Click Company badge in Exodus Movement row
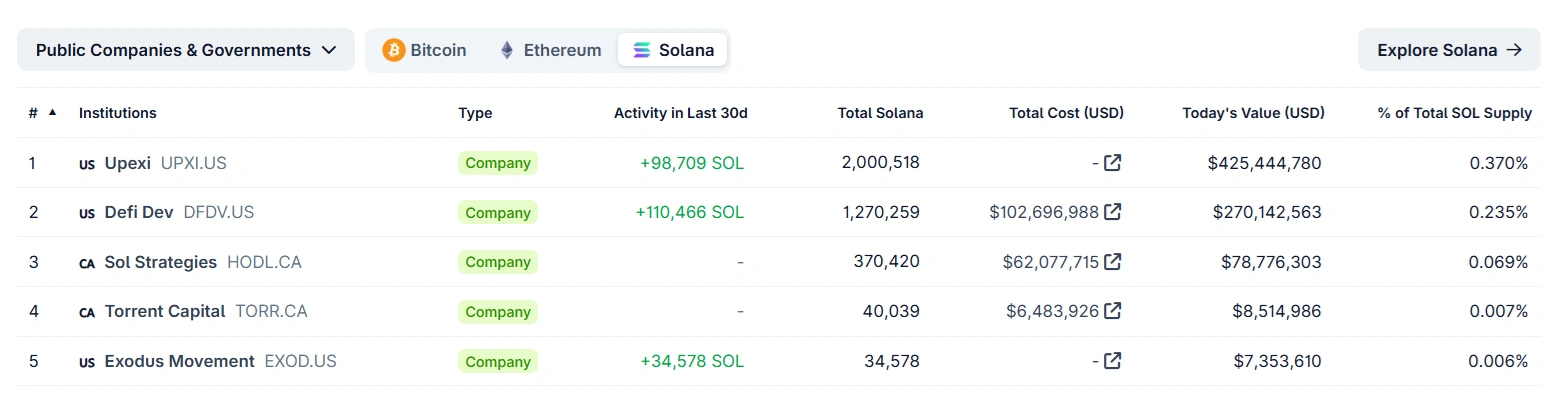This screenshot has width=1549, height=409. pyautogui.click(x=498, y=361)
